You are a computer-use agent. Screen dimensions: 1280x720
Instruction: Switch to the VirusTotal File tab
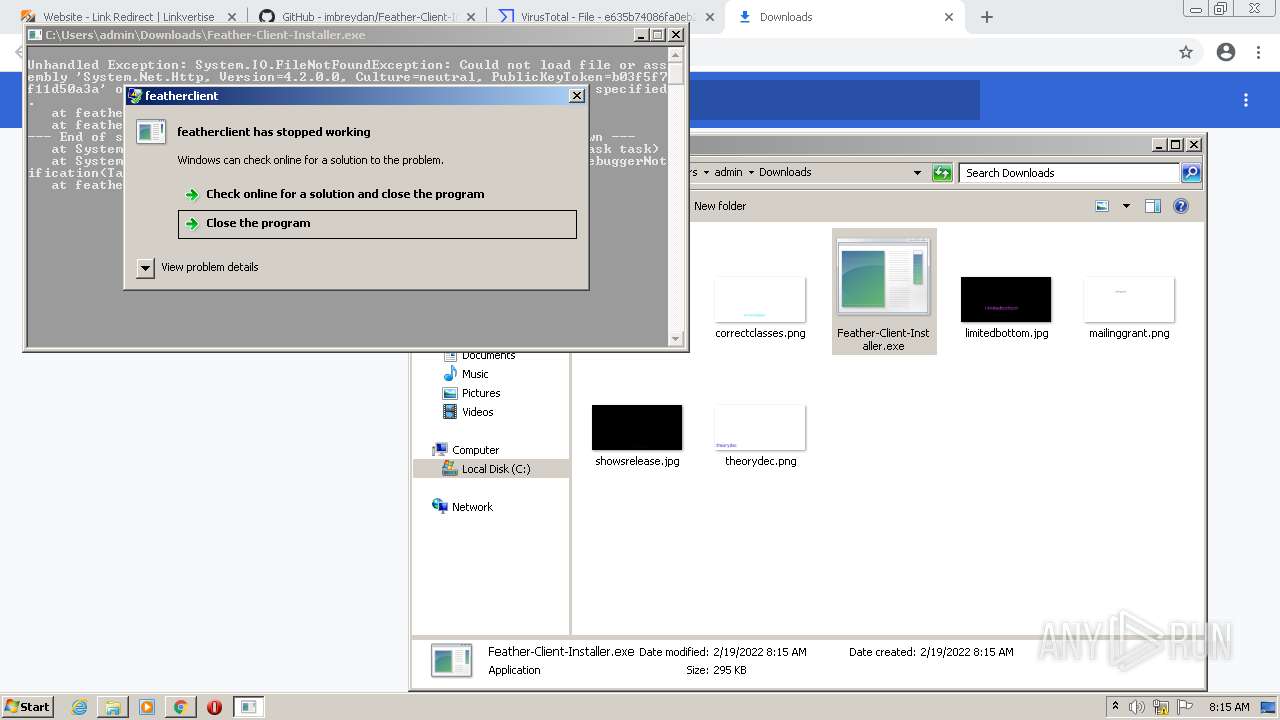point(606,17)
